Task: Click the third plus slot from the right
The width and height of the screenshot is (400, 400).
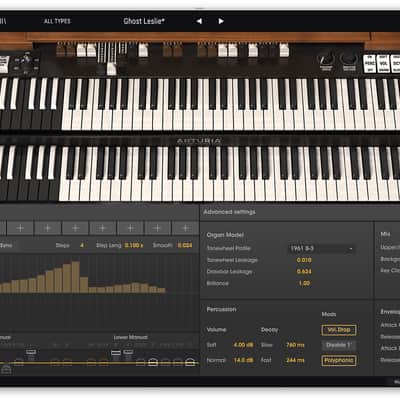Action: pos(130,228)
